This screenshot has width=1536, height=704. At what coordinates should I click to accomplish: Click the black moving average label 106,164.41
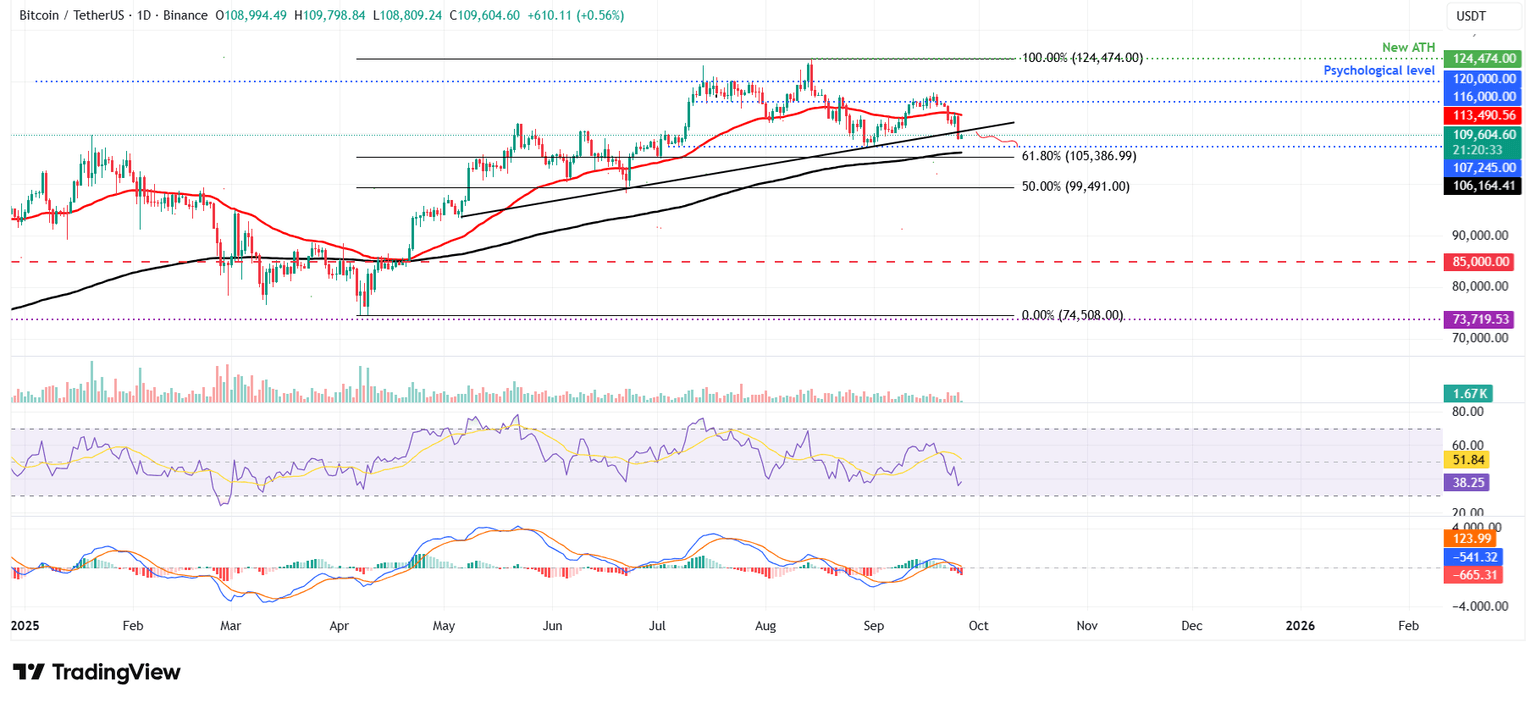(x=1482, y=185)
